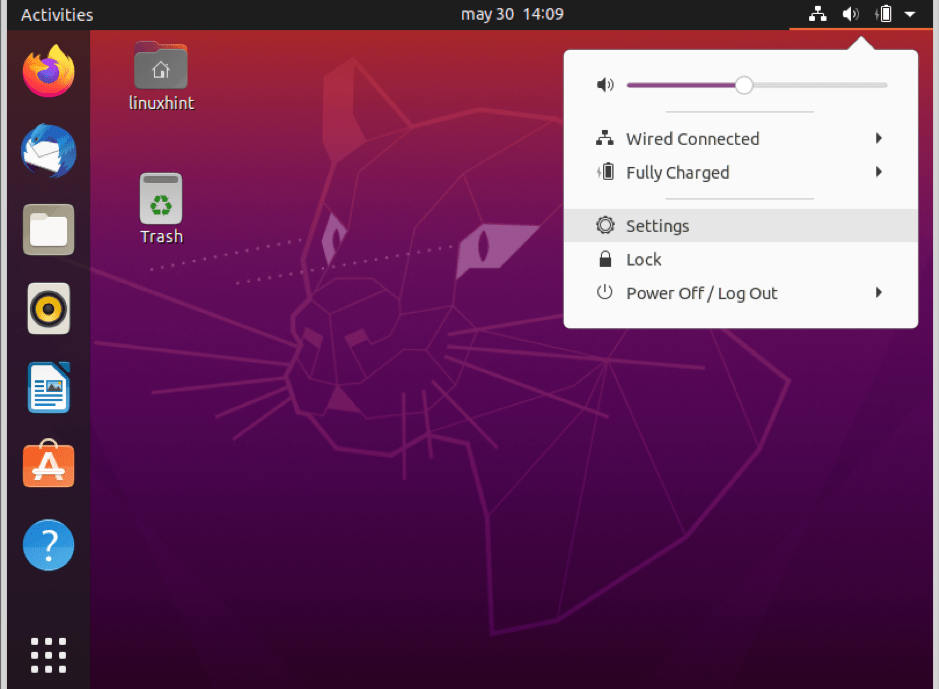Collapse the system menu arrow in top bar
The width and height of the screenshot is (939, 689).
[910, 14]
